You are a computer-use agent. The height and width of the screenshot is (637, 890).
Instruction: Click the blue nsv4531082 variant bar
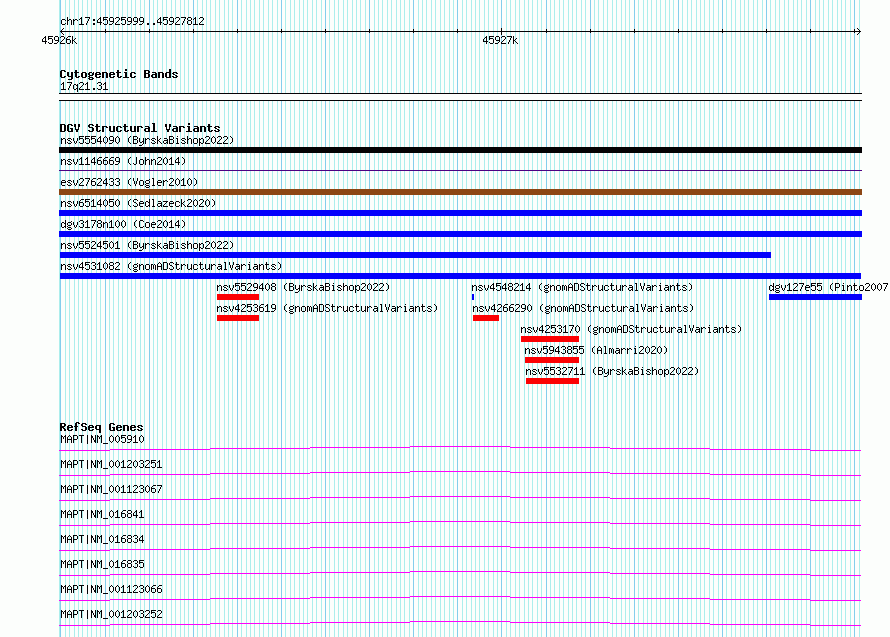point(460,276)
